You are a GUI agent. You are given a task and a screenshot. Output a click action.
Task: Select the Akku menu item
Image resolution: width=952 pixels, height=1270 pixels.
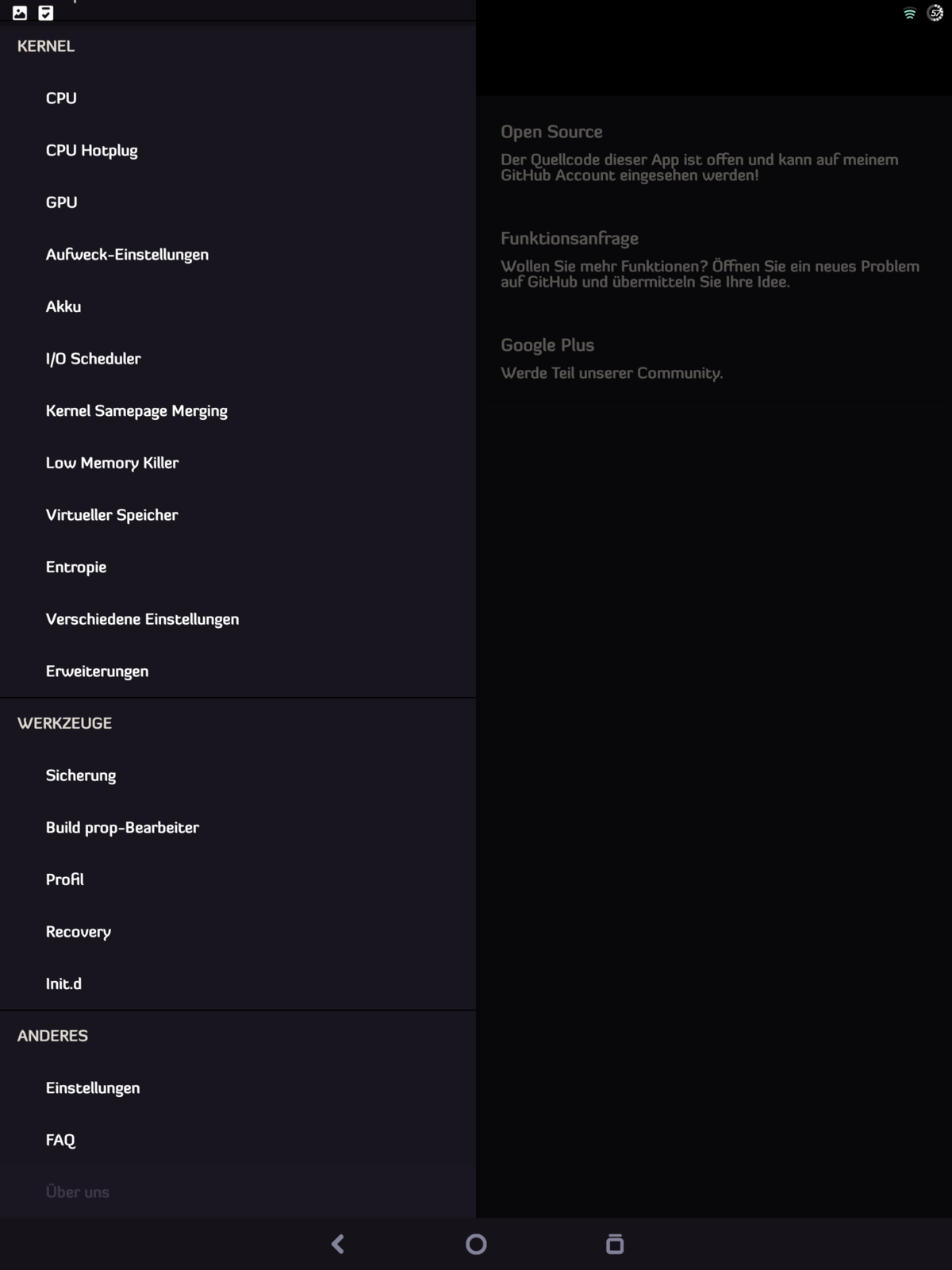63,306
